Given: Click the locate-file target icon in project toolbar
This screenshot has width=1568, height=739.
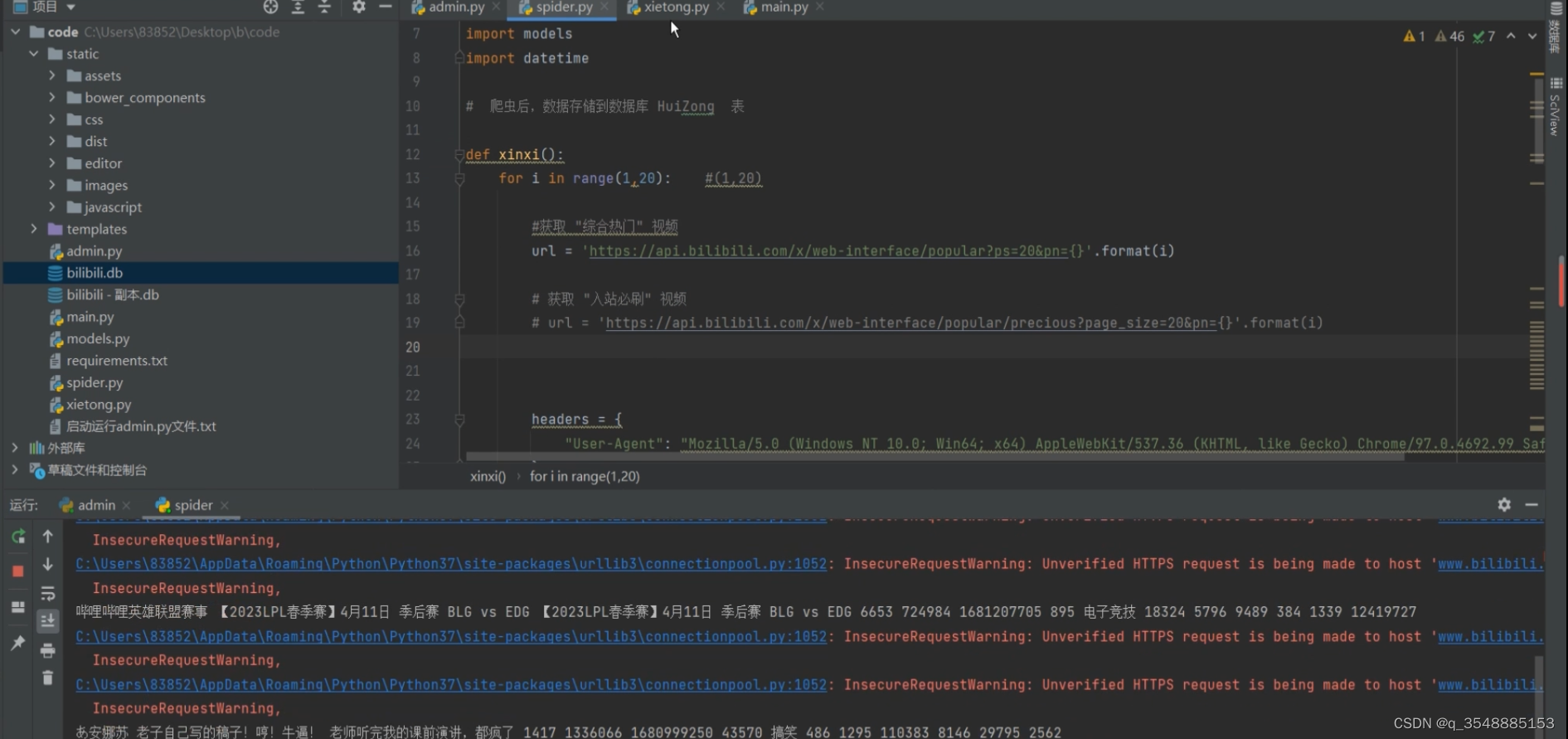Looking at the screenshot, I should coord(270,7).
